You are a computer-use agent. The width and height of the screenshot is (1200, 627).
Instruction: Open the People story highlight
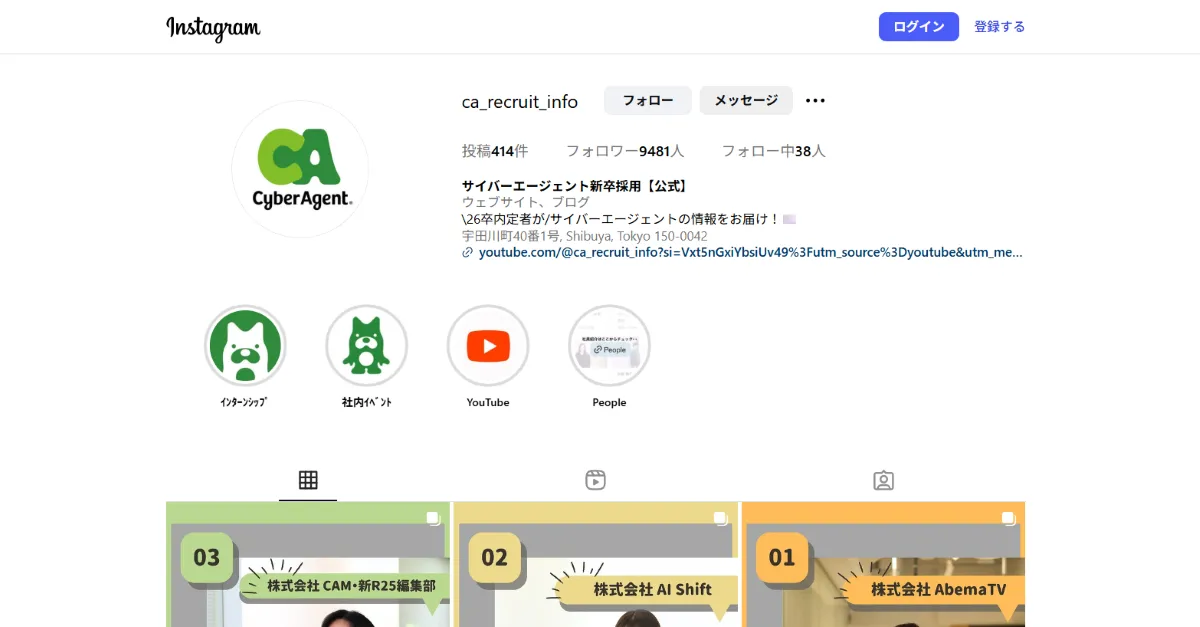point(609,346)
